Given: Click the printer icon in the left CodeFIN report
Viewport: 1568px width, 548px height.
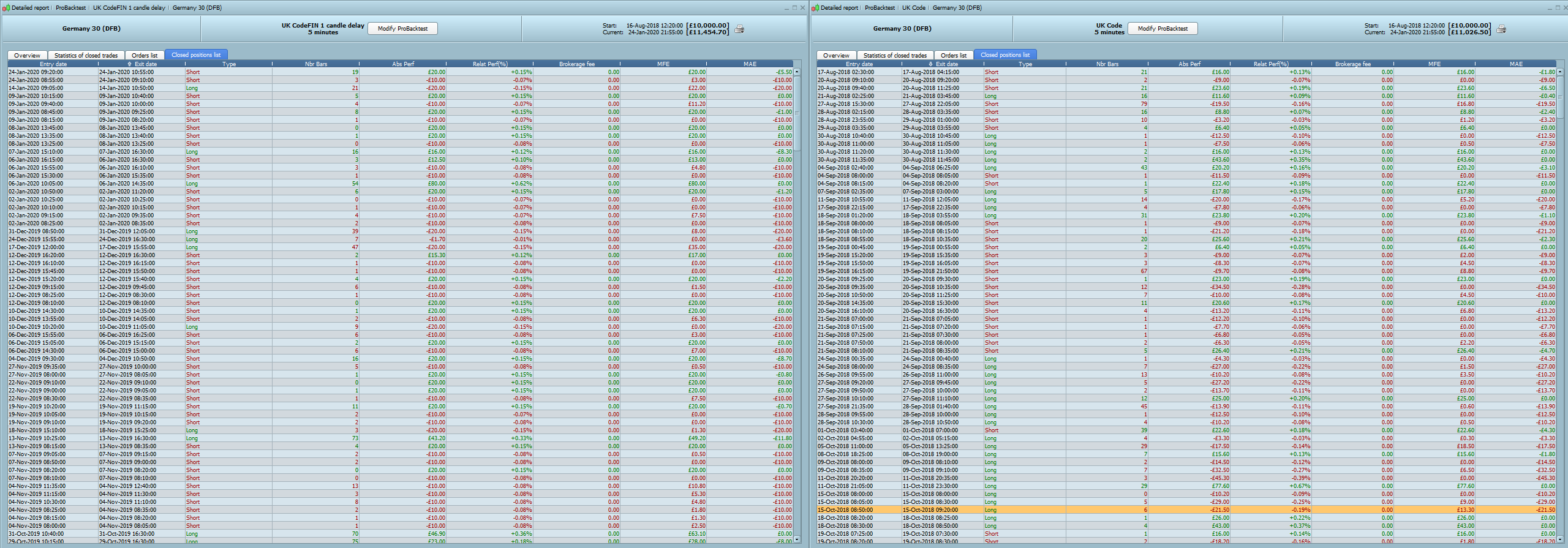Looking at the screenshot, I should [739, 29].
